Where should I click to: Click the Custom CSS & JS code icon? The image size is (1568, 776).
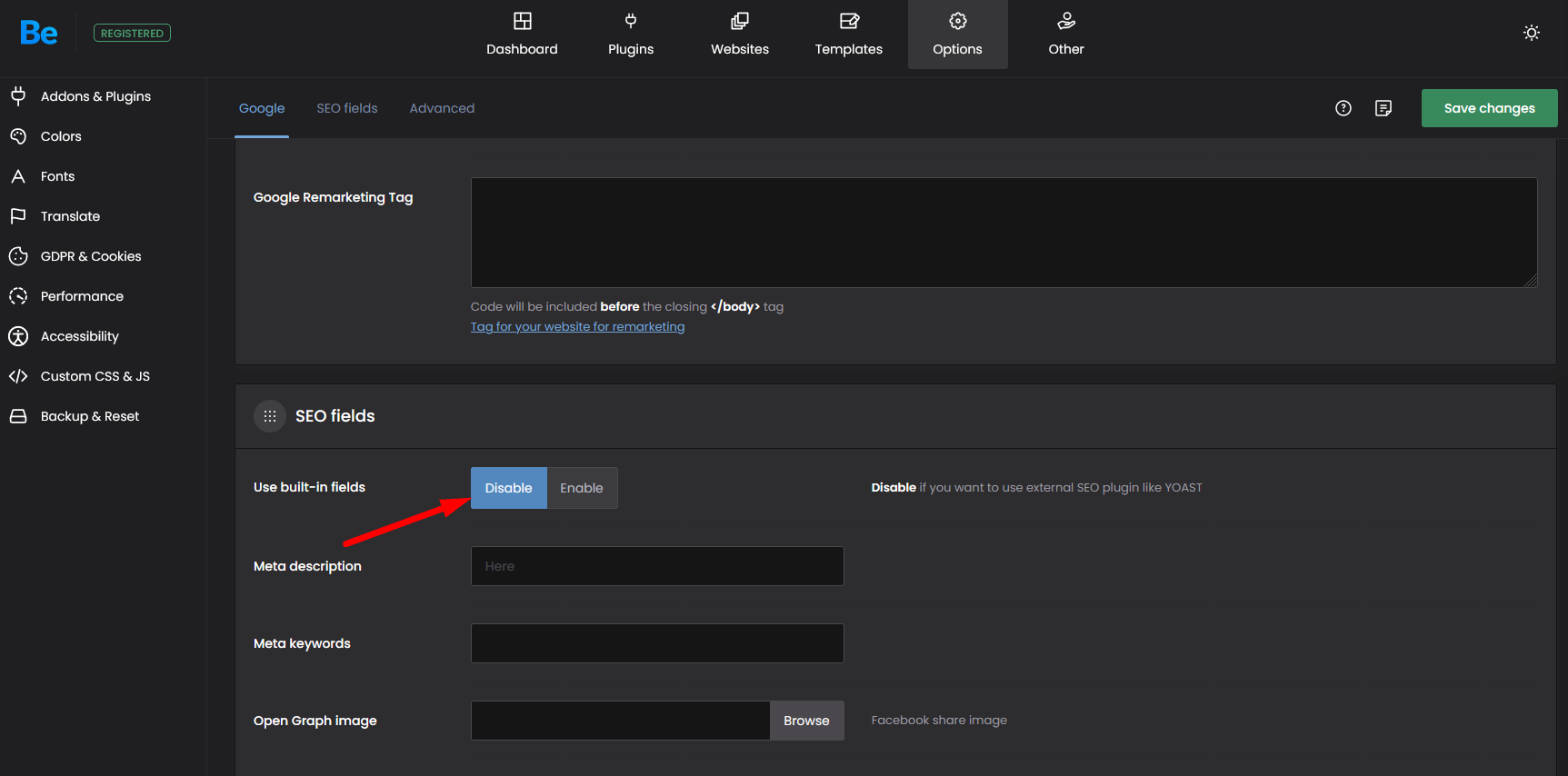pos(18,376)
